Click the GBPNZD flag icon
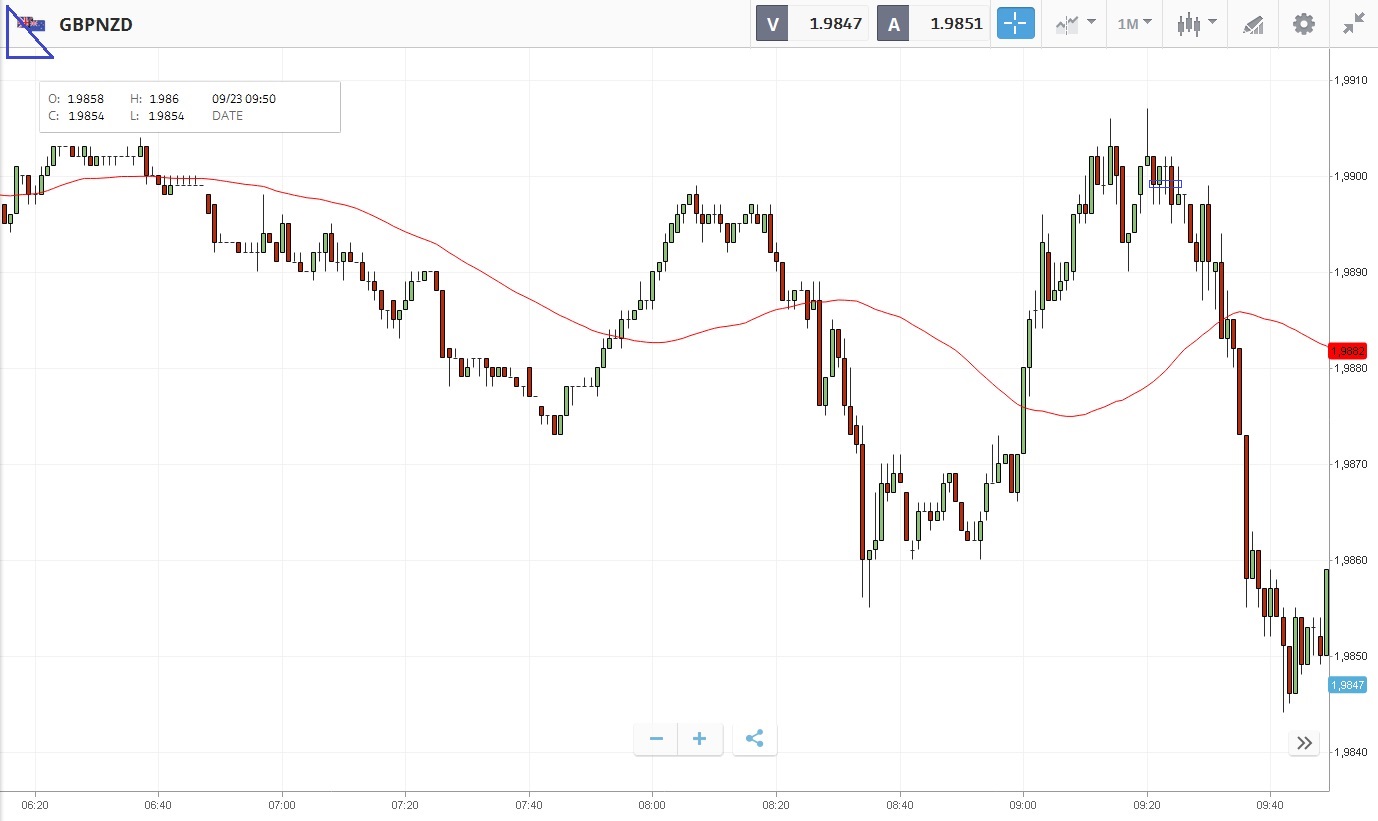 tap(32, 24)
